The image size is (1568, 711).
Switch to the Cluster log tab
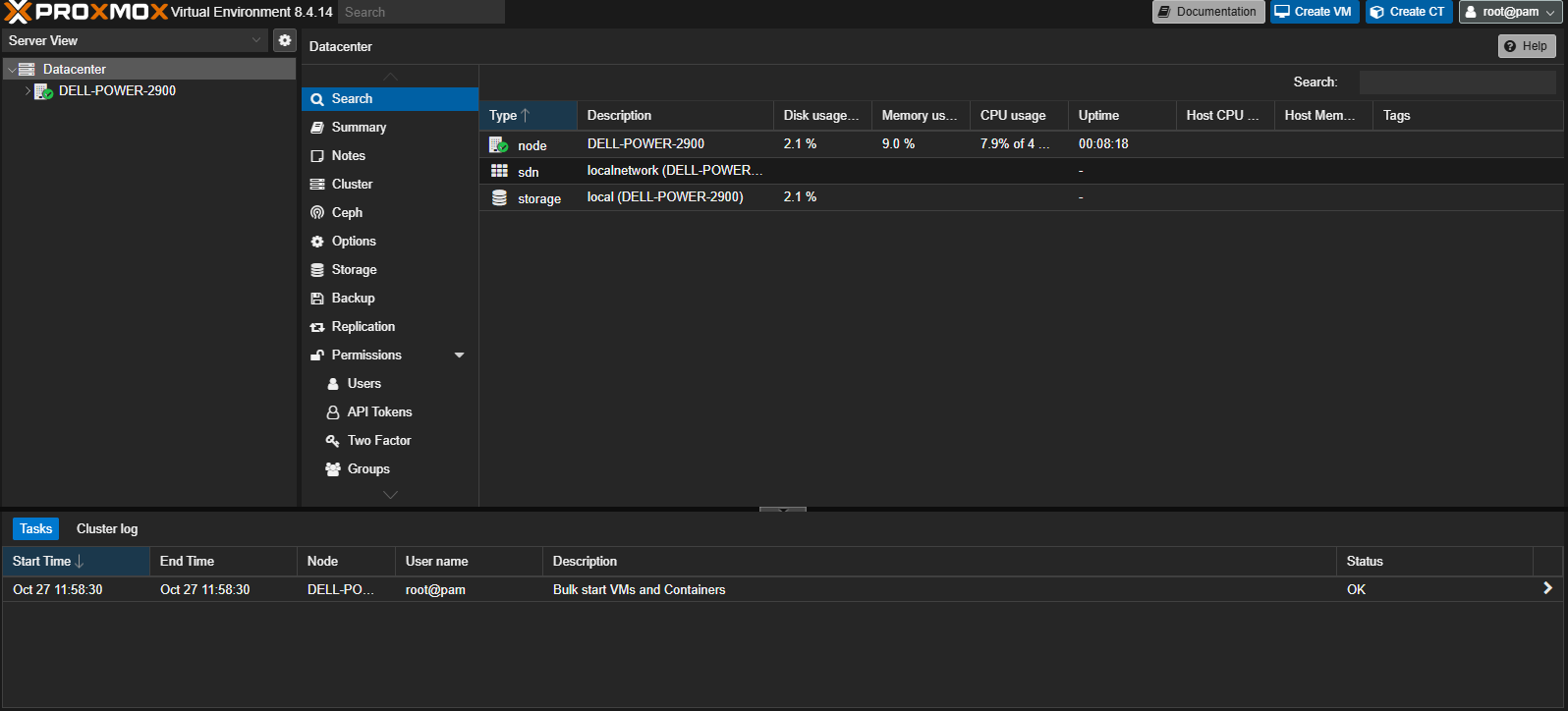(107, 529)
